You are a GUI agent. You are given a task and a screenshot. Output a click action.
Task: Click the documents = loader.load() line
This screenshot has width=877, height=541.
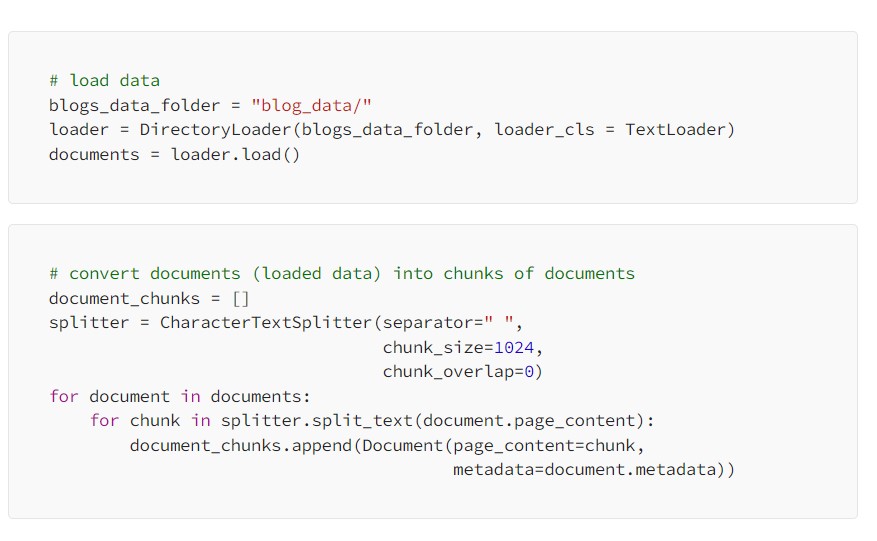coord(175,154)
